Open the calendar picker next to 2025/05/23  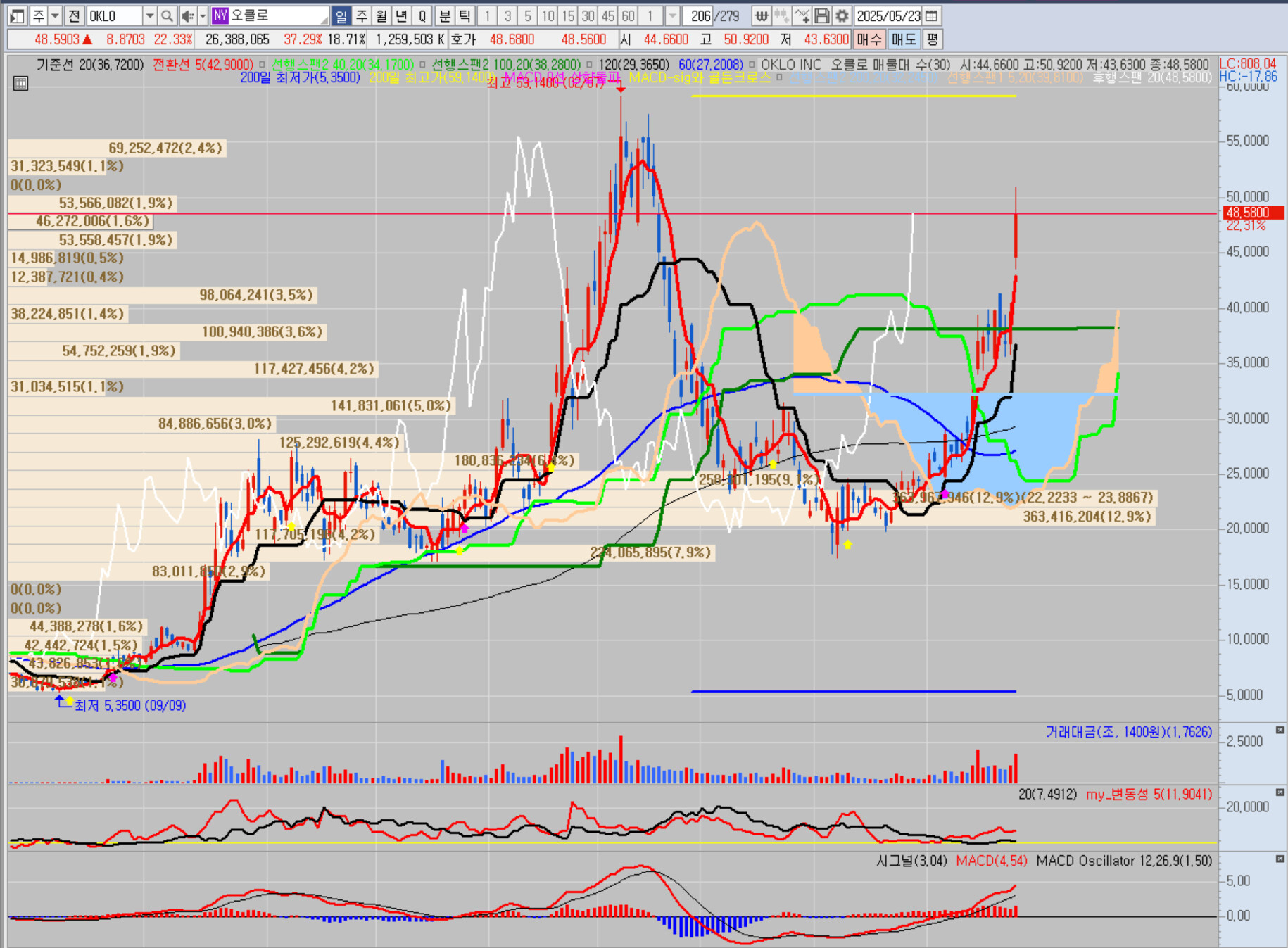point(931,15)
